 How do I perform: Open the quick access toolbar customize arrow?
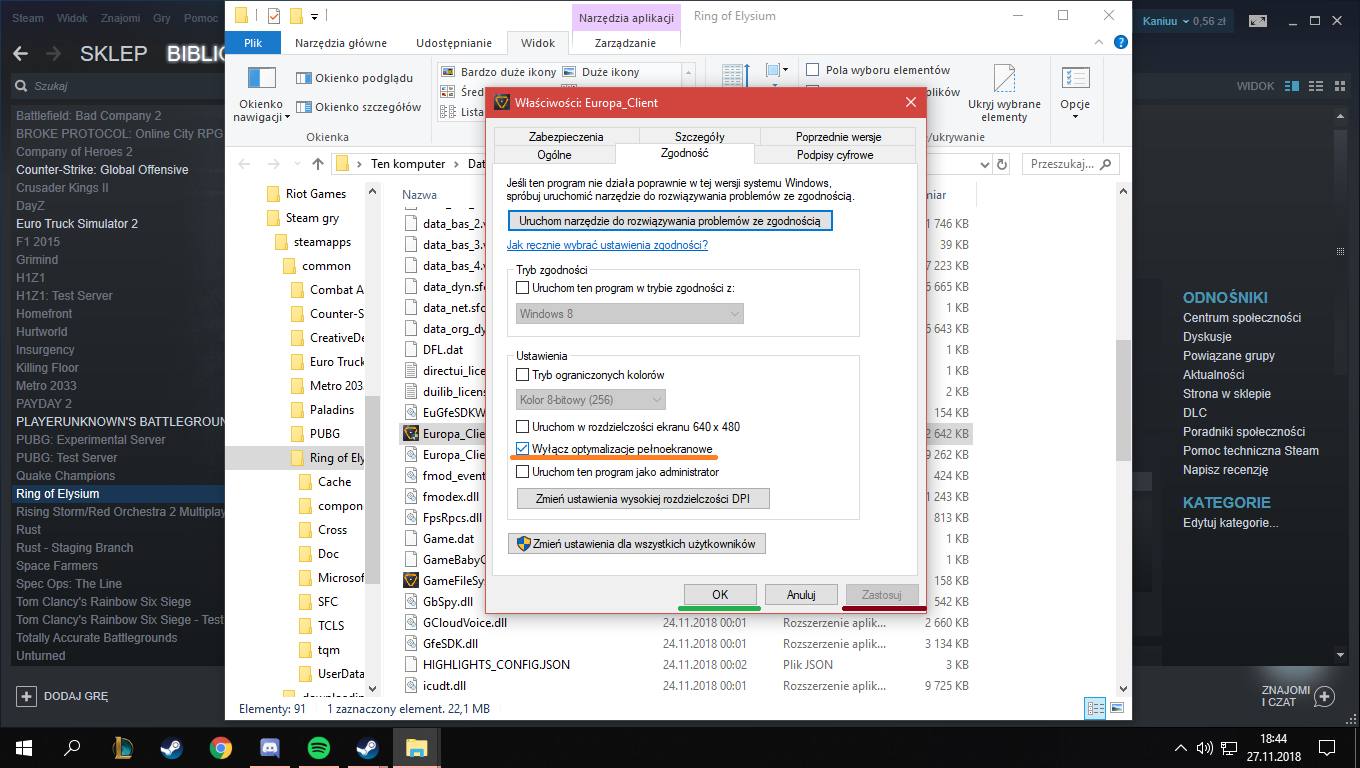(314, 17)
